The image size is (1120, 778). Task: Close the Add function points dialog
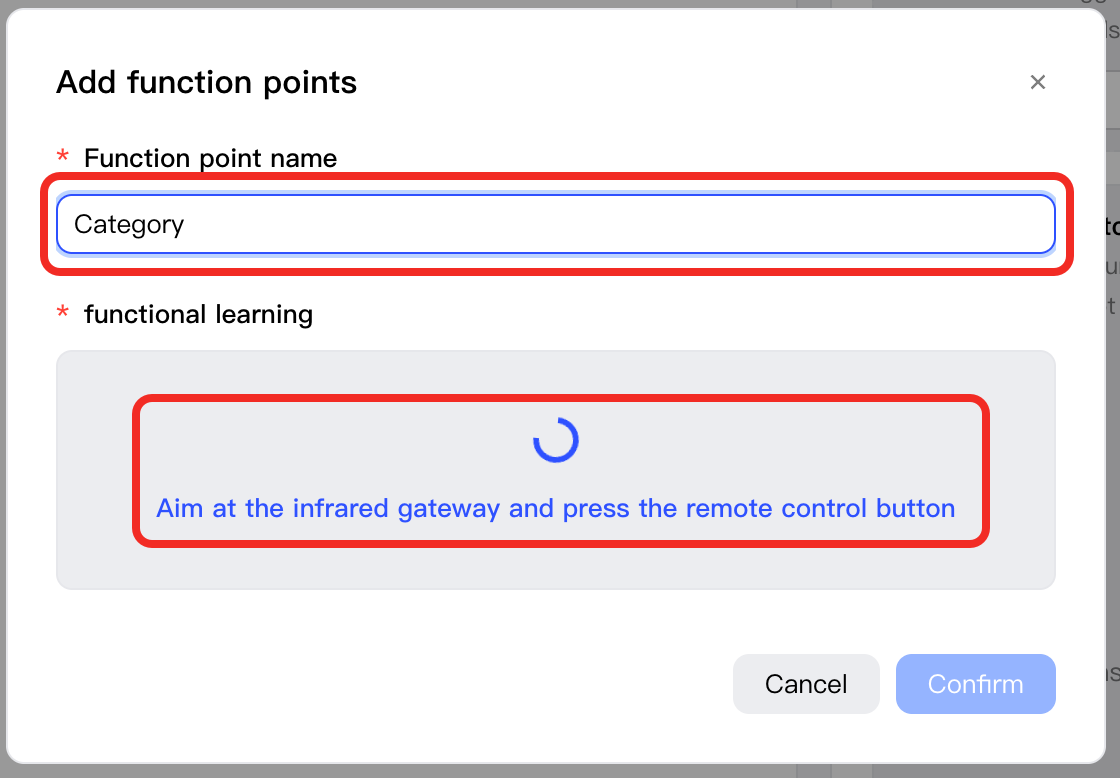tap(1038, 82)
